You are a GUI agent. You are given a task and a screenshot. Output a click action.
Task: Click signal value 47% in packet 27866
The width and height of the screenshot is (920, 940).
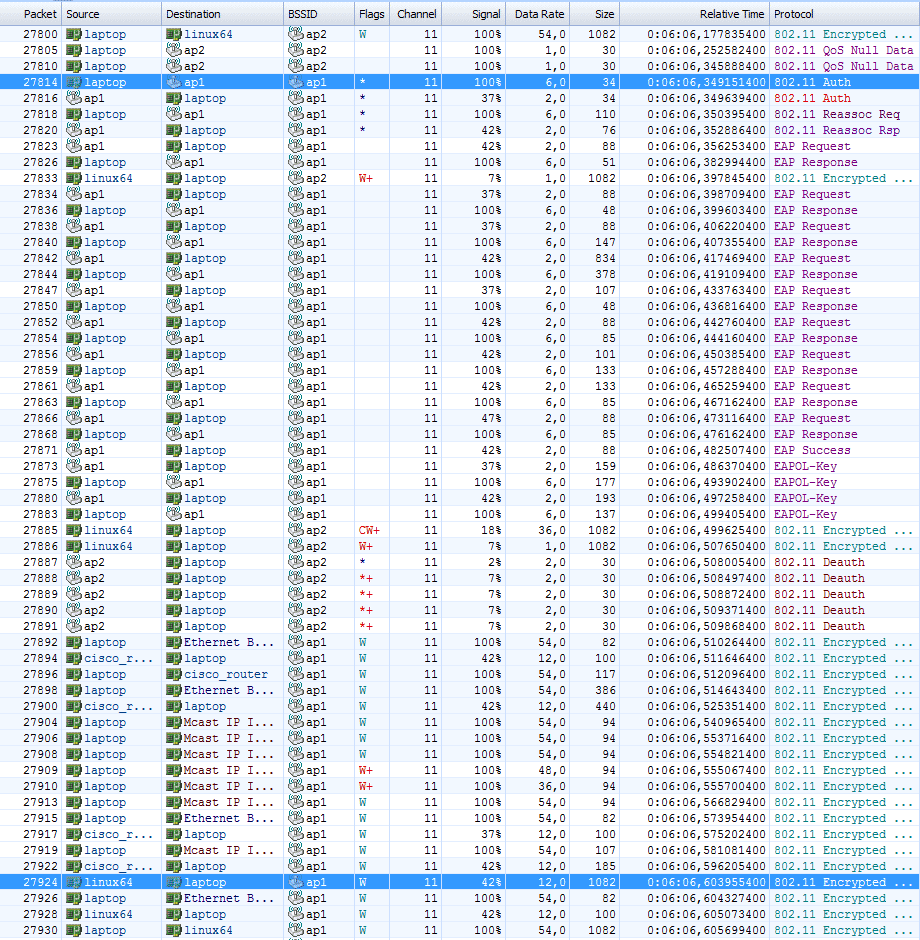point(491,418)
